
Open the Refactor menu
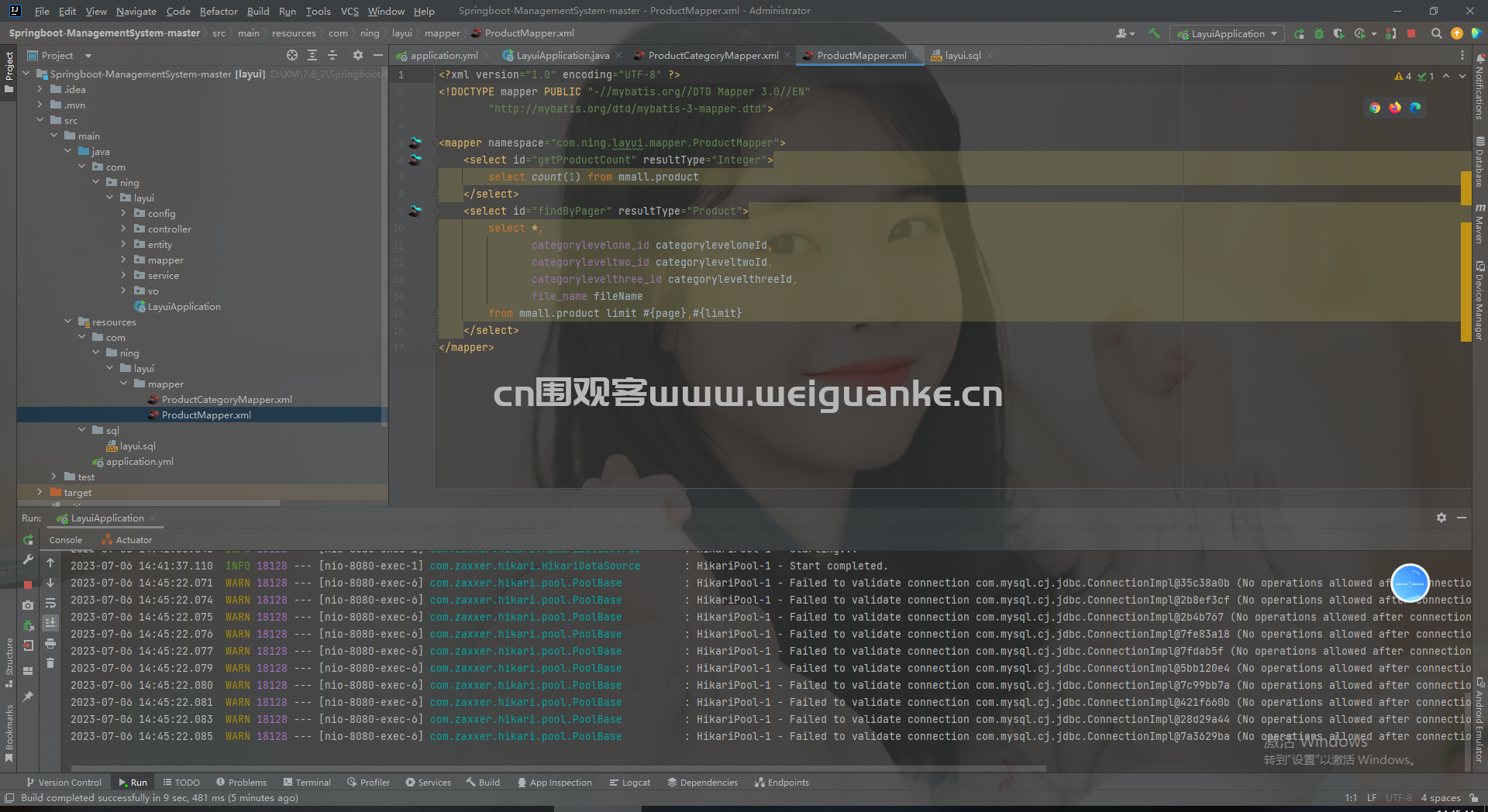tap(219, 11)
